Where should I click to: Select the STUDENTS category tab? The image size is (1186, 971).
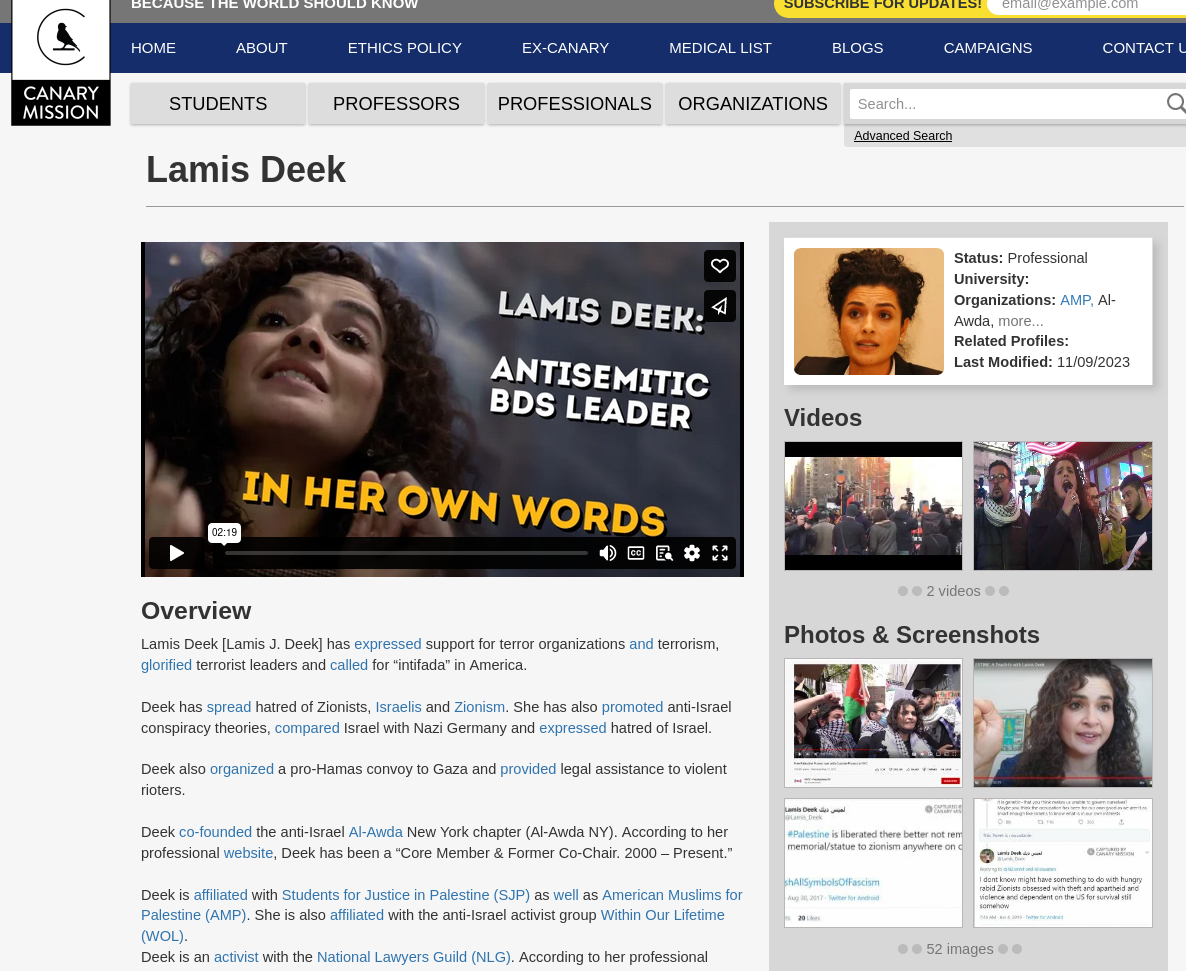click(x=218, y=104)
